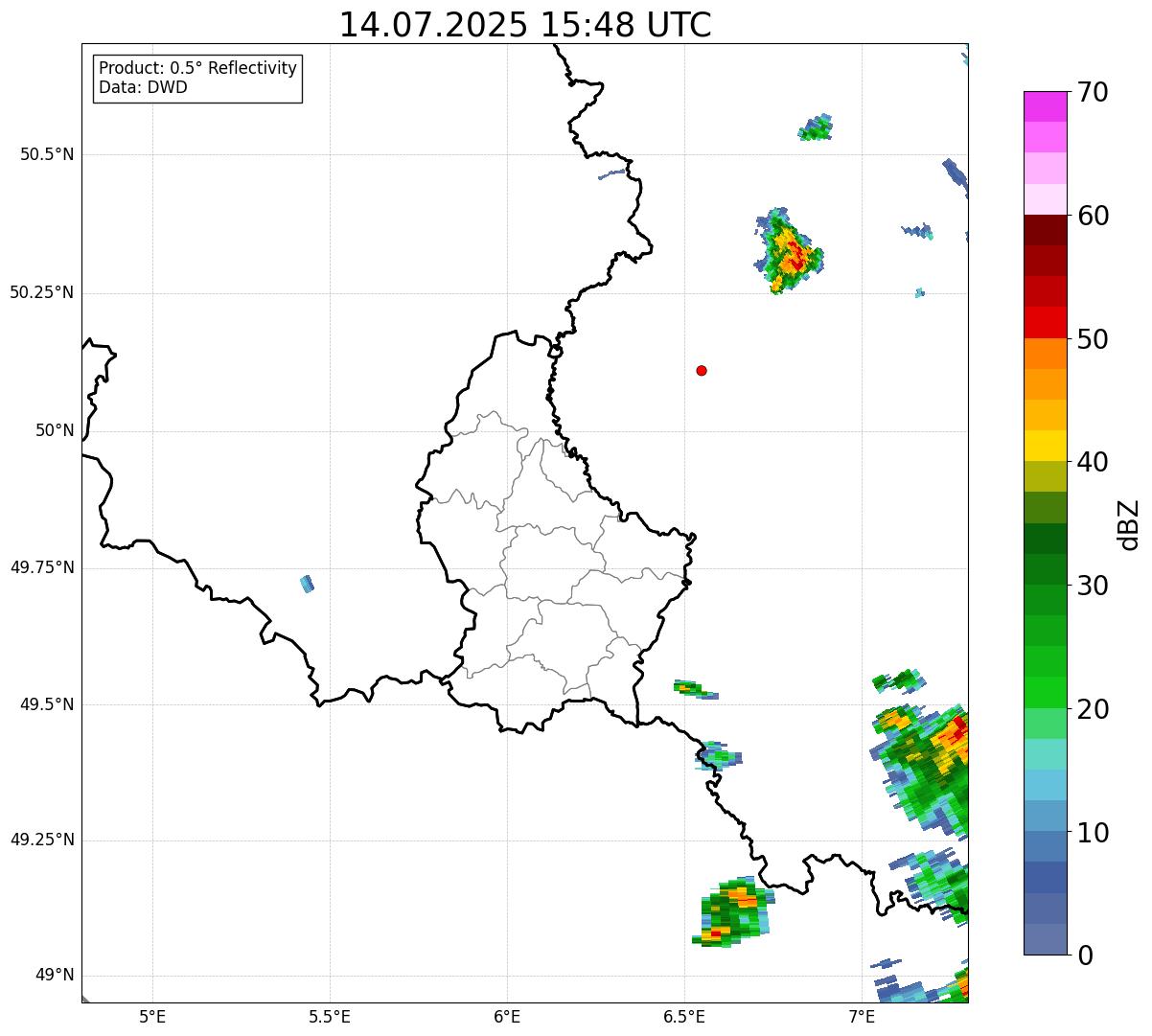Click the 5.5°E longitude label

point(330,1016)
